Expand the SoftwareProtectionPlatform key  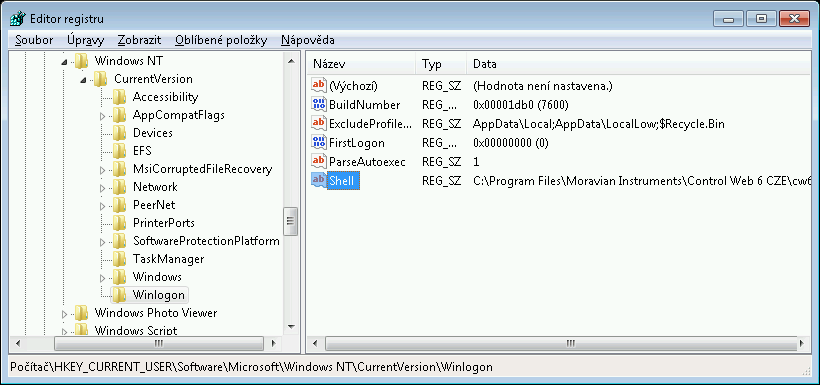point(102,242)
